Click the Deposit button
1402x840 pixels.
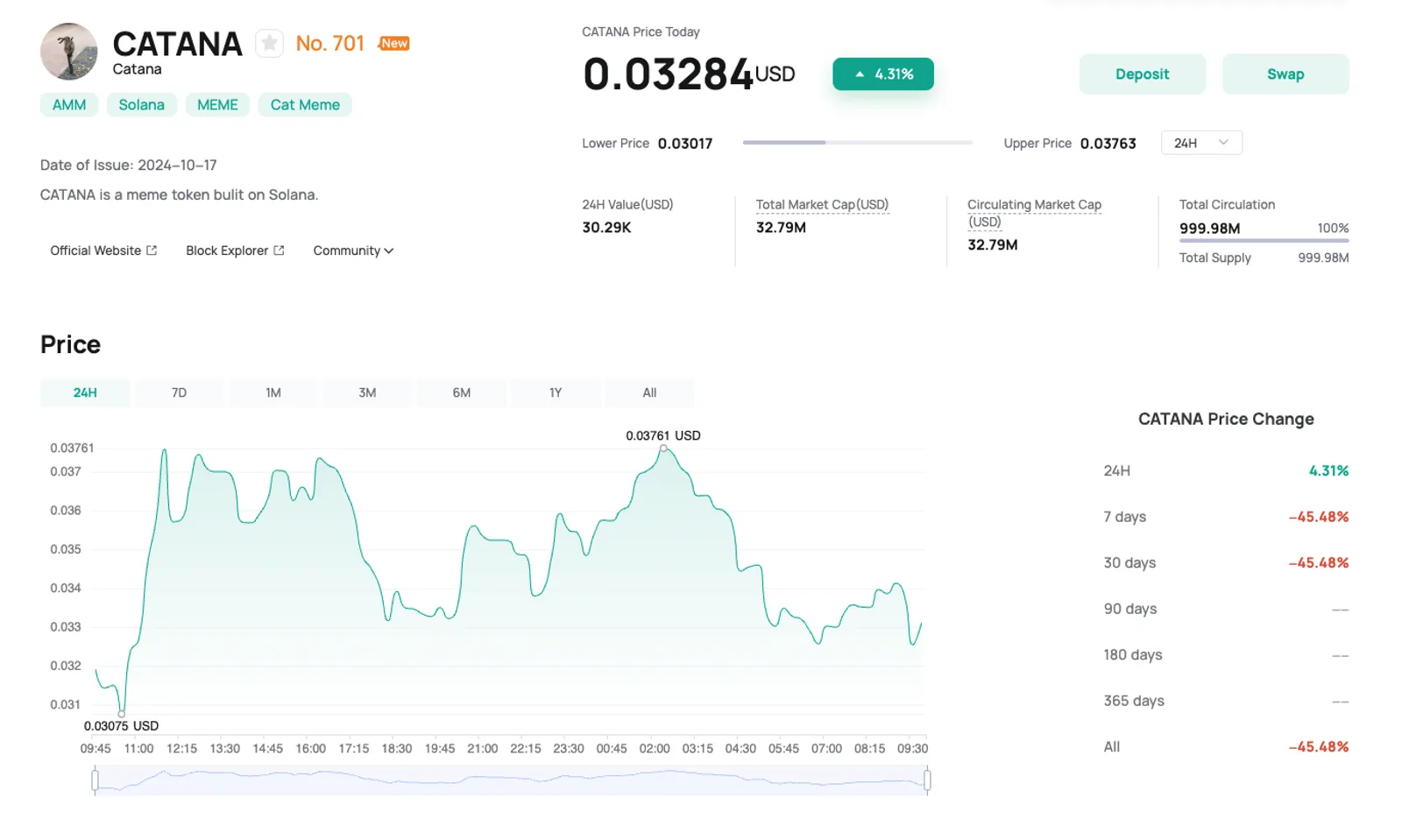tap(1142, 74)
